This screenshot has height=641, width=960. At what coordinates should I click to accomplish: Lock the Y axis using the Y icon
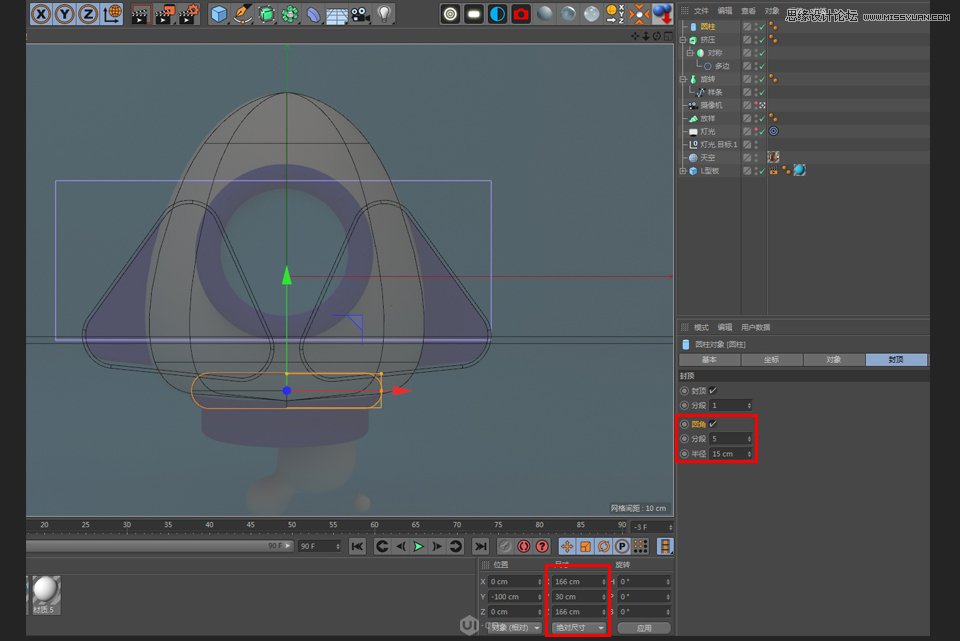pos(63,14)
